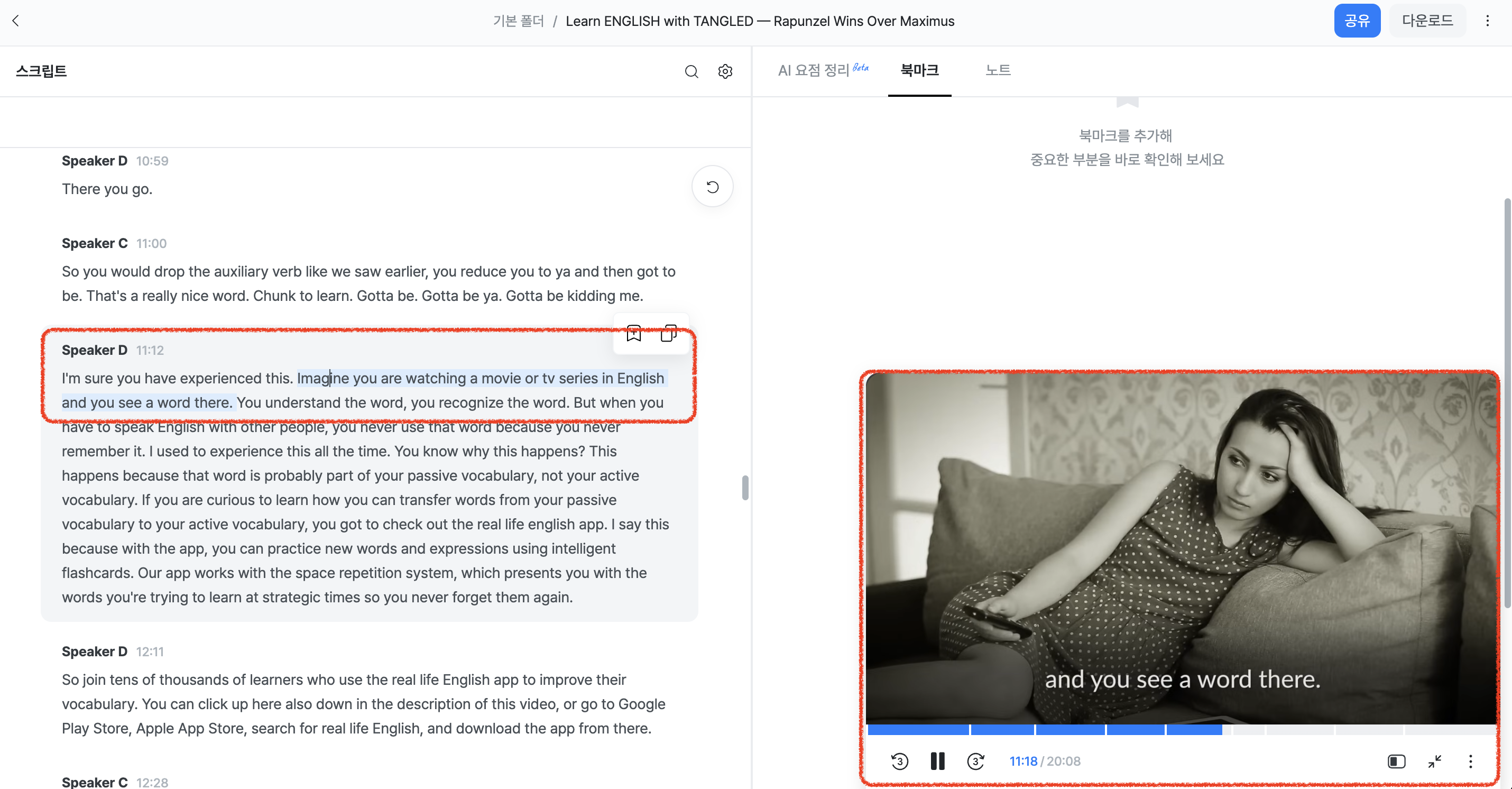1512x789 pixels.
Task: Open the top-right more options menu
Action: [x=1487, y=21]
